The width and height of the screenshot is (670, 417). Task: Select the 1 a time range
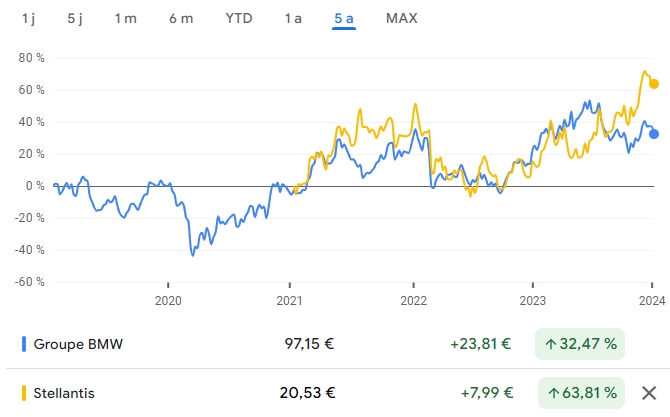[x=293, y=18]
